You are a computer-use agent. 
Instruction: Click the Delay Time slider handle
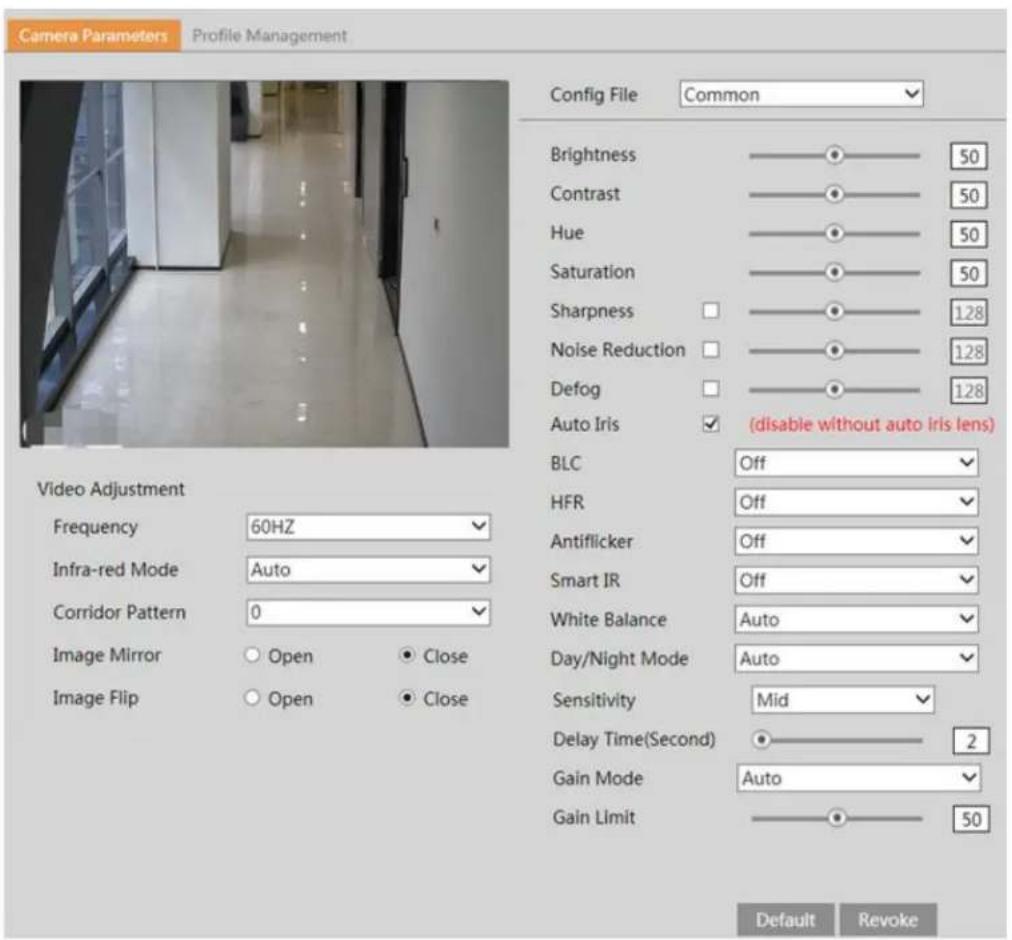(x=762, y=740)
